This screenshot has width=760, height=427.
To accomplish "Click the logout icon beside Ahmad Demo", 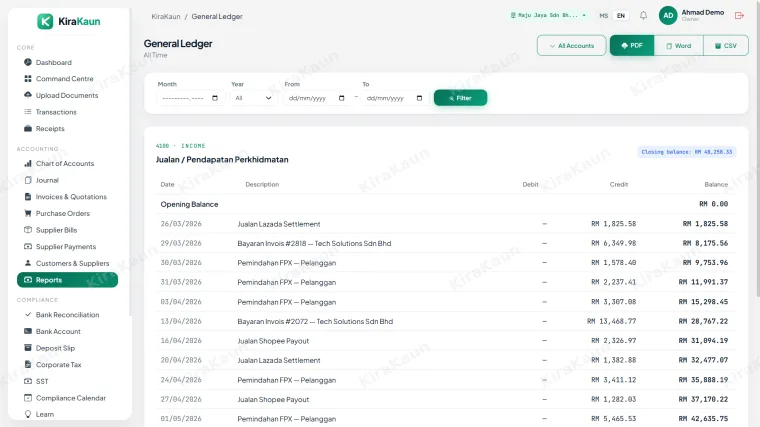I will pos(739,16).
